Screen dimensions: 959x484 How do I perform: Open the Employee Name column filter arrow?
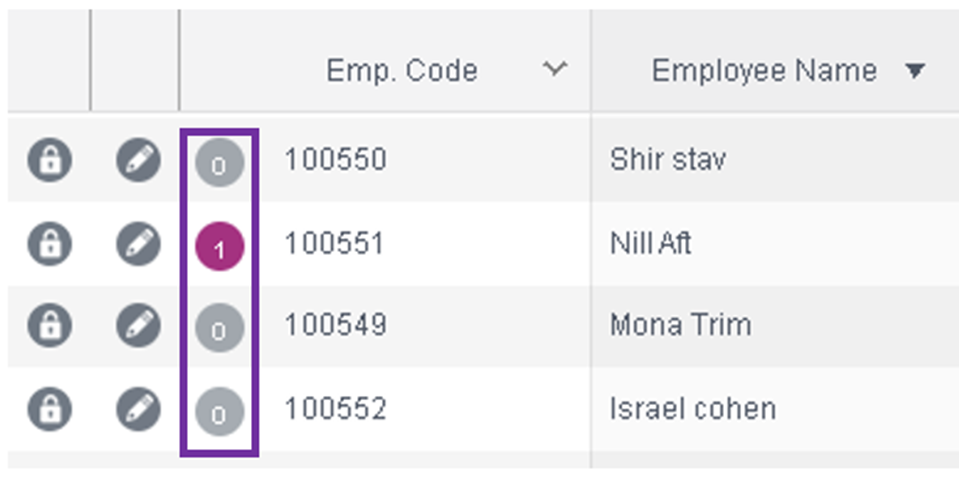pos(915,71)
